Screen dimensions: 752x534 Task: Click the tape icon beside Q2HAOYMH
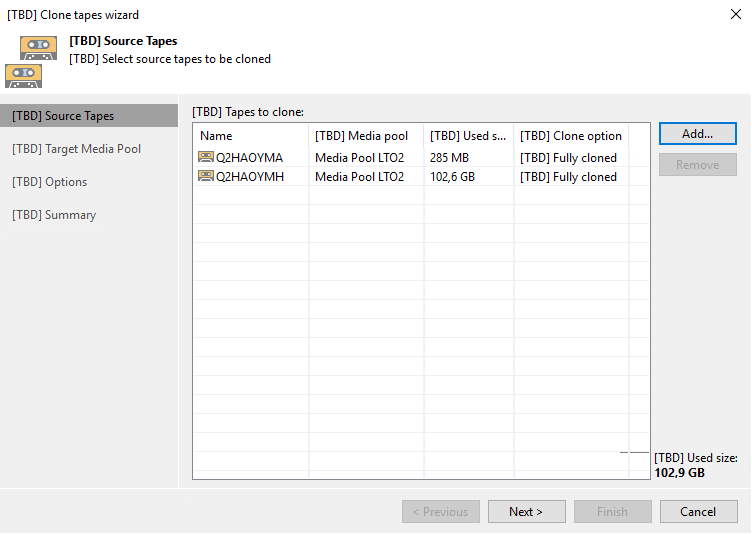[x=206, y=176]
